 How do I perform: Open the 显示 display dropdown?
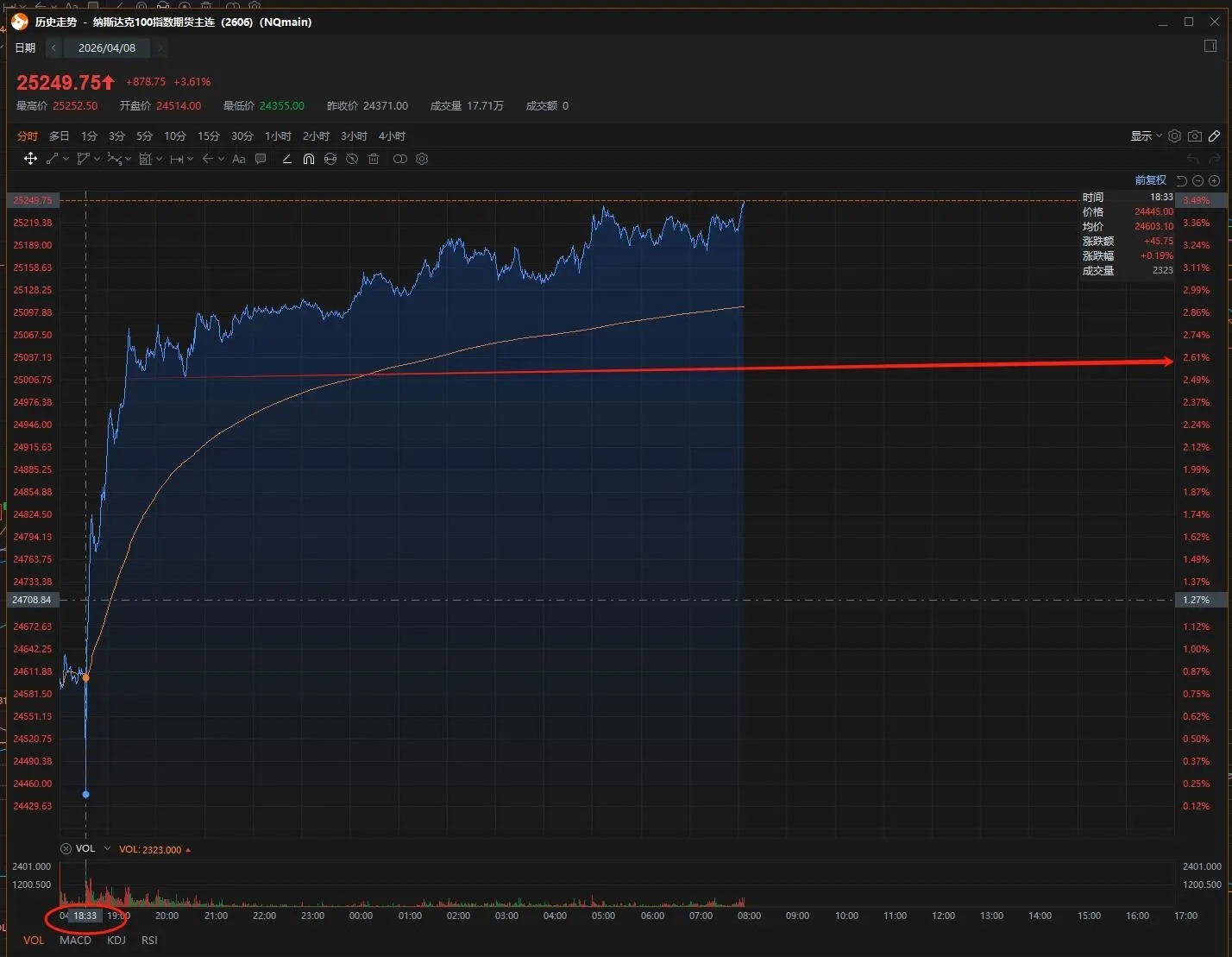(1146, 136)
